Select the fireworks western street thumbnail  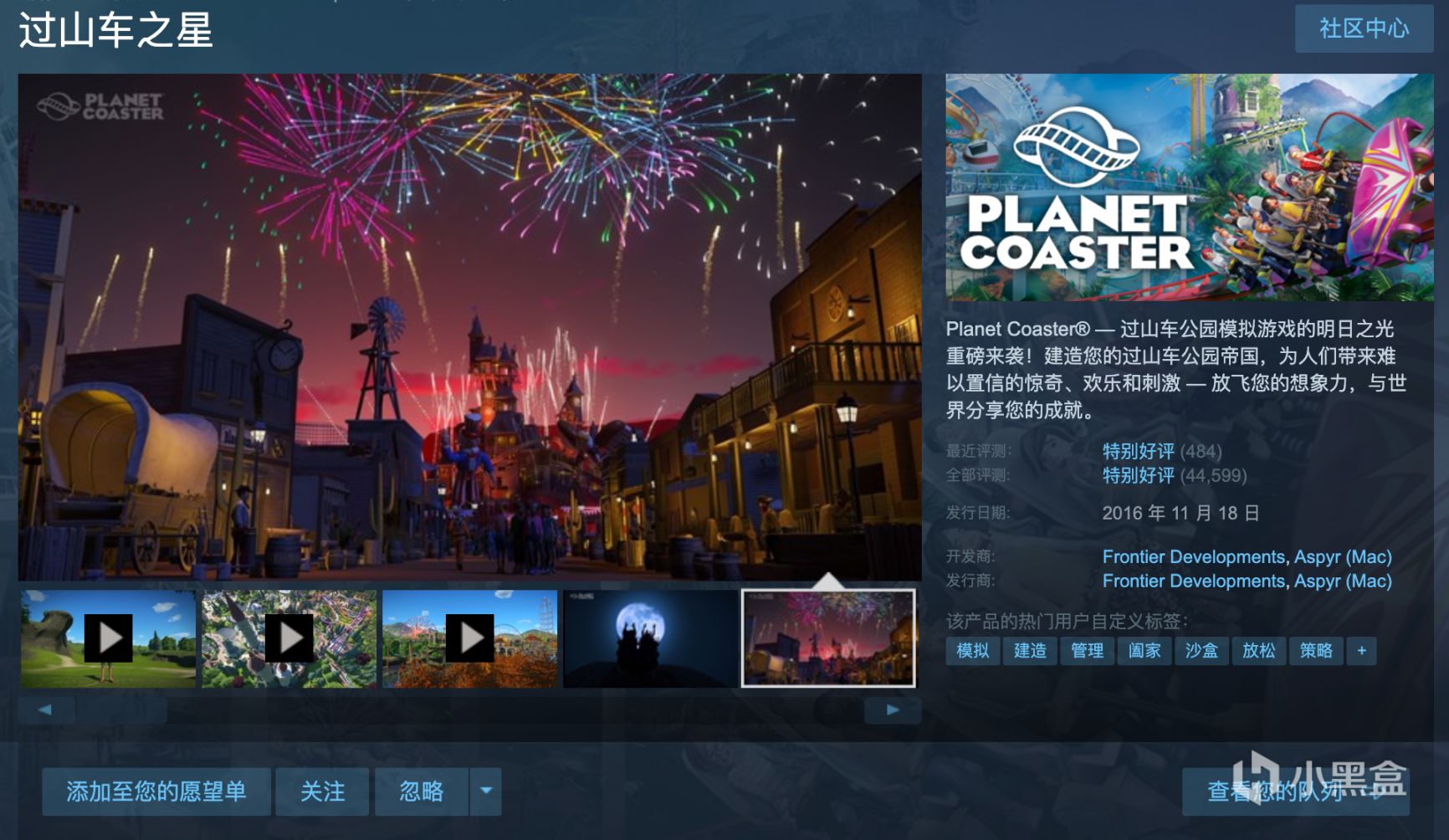828,638
